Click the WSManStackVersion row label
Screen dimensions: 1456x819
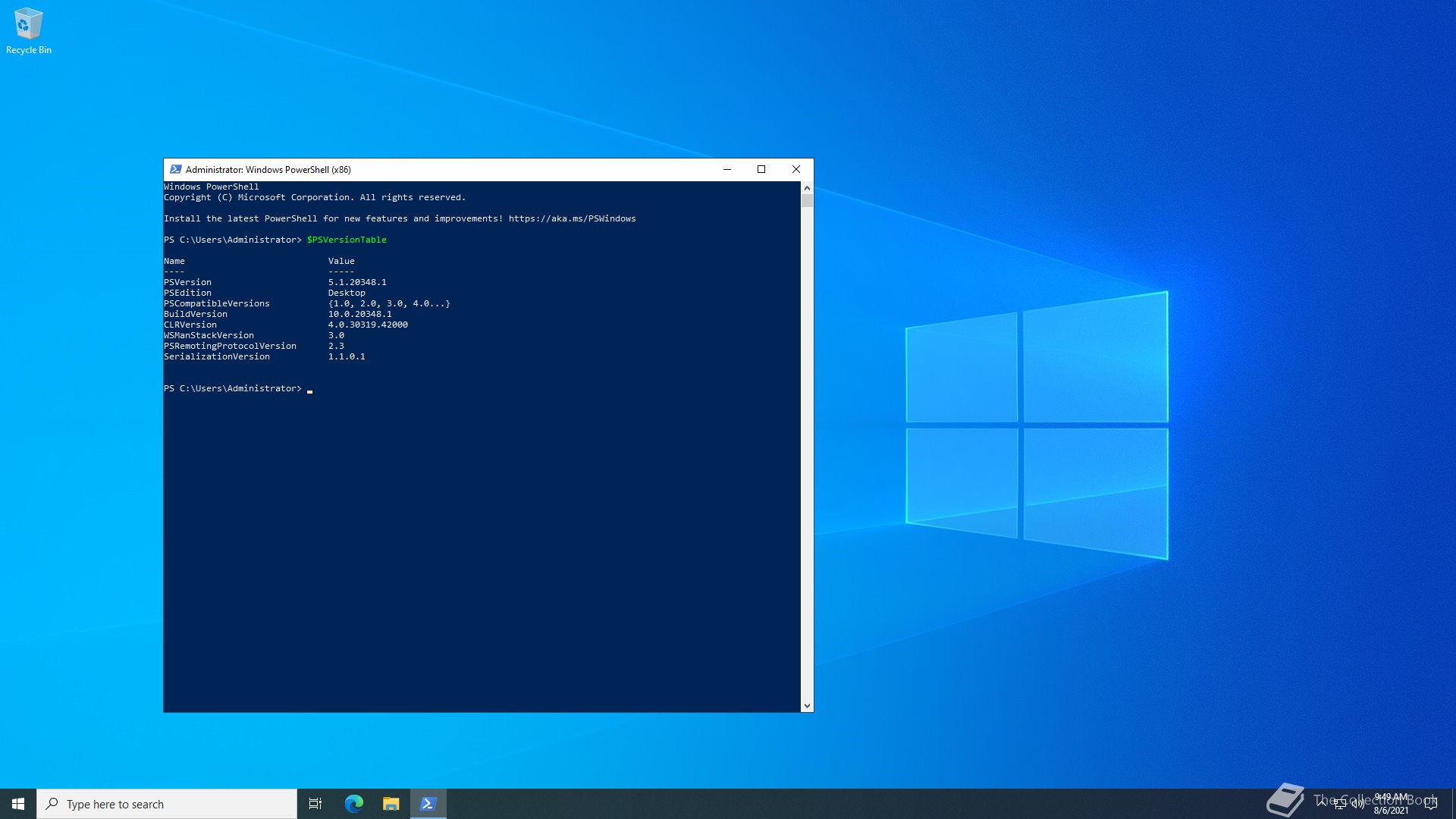pos(209,335)
